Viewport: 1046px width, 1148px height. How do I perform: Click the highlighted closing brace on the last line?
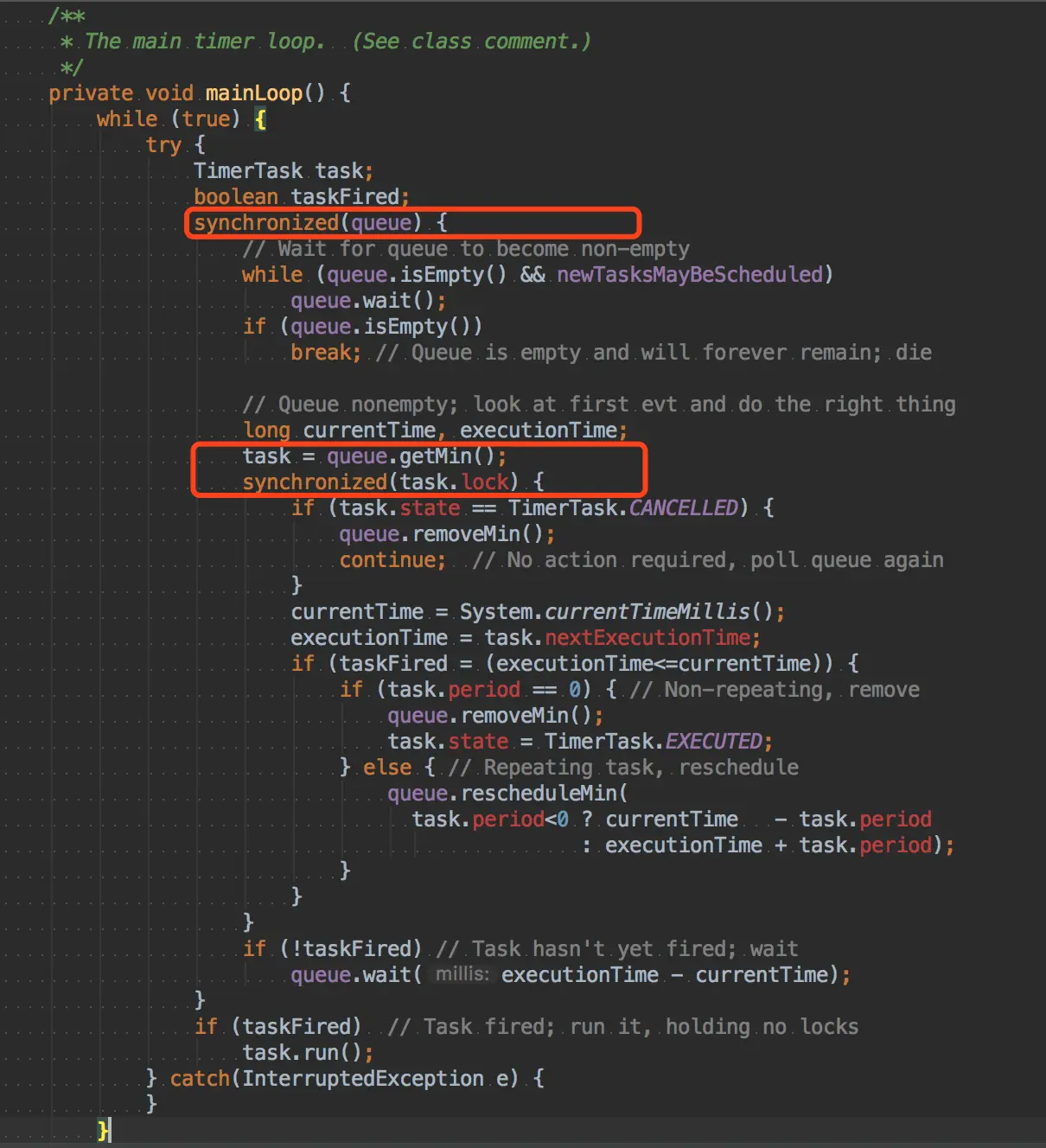pos(103,1130)
